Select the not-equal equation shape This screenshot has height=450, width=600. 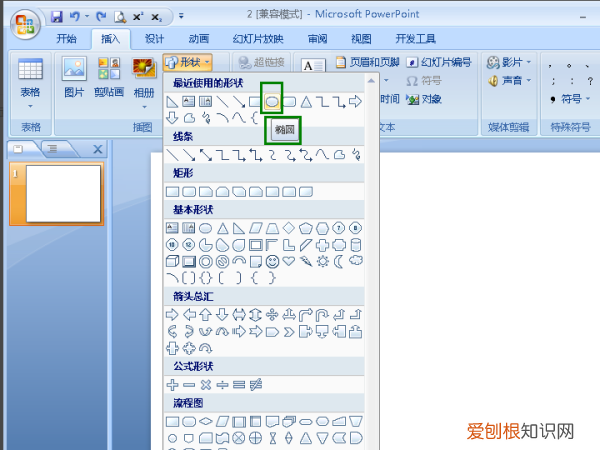(256, 384)
